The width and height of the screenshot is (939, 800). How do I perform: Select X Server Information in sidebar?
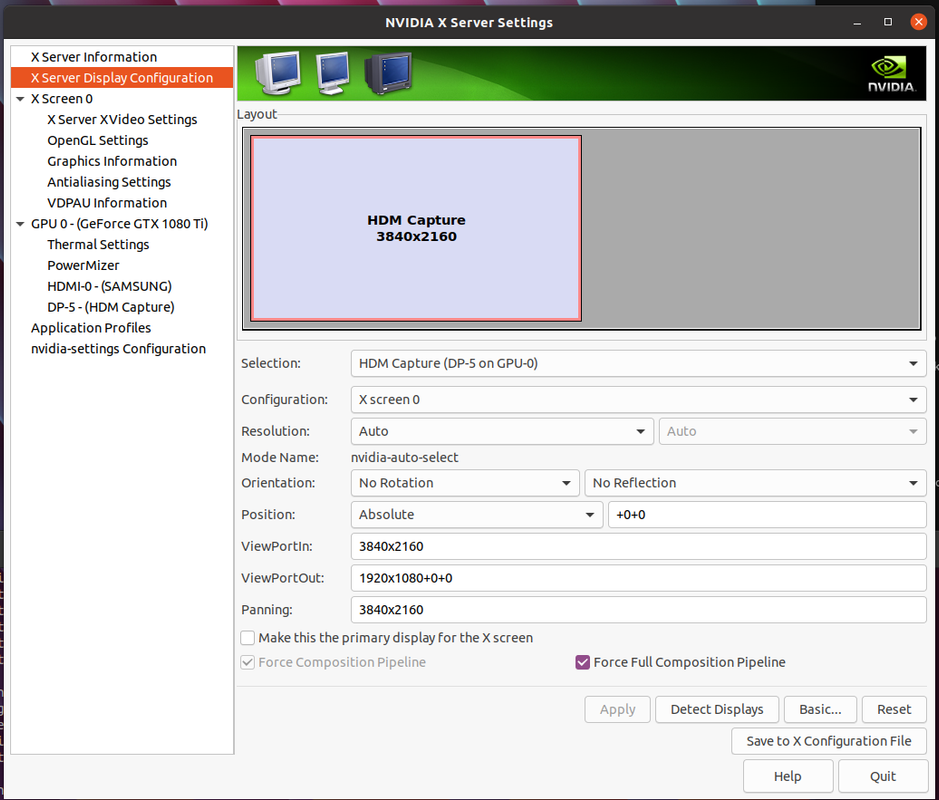click(x=93, y=57)
